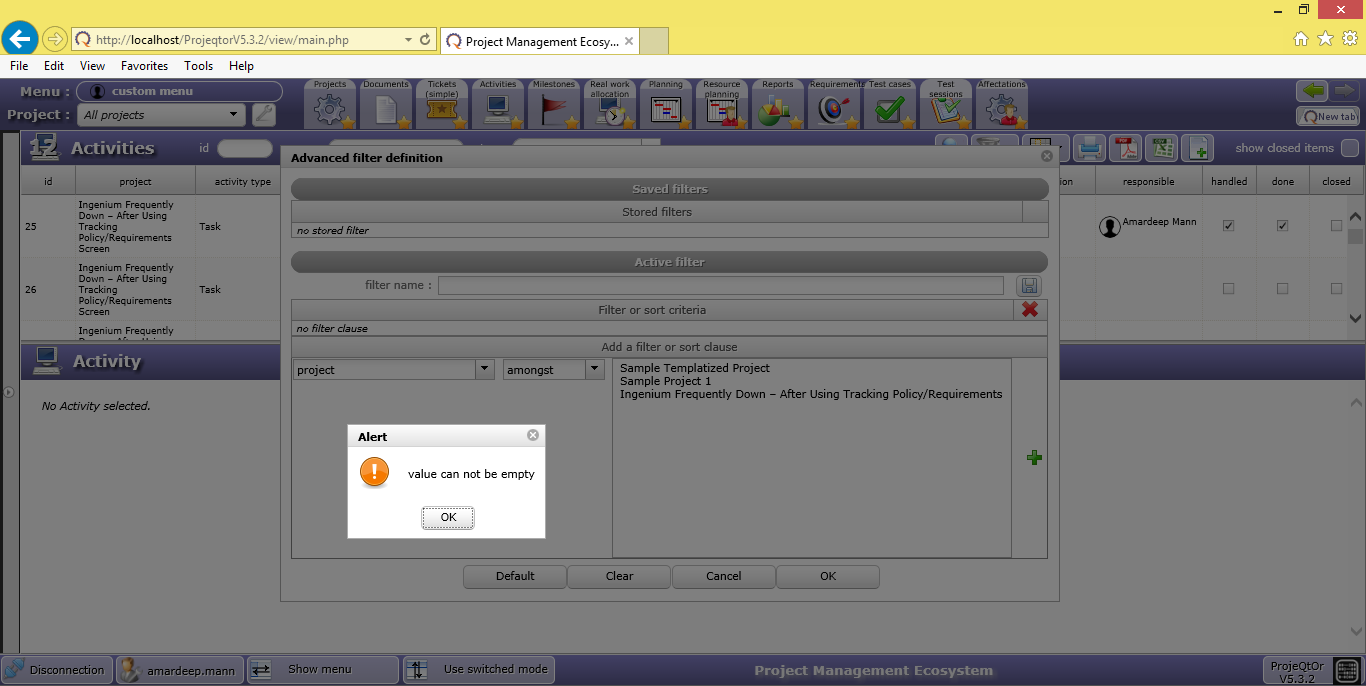Close the Alert popup with X icon
The image size is (1366, 686).
pyautogui.click(x=533, y=435)
